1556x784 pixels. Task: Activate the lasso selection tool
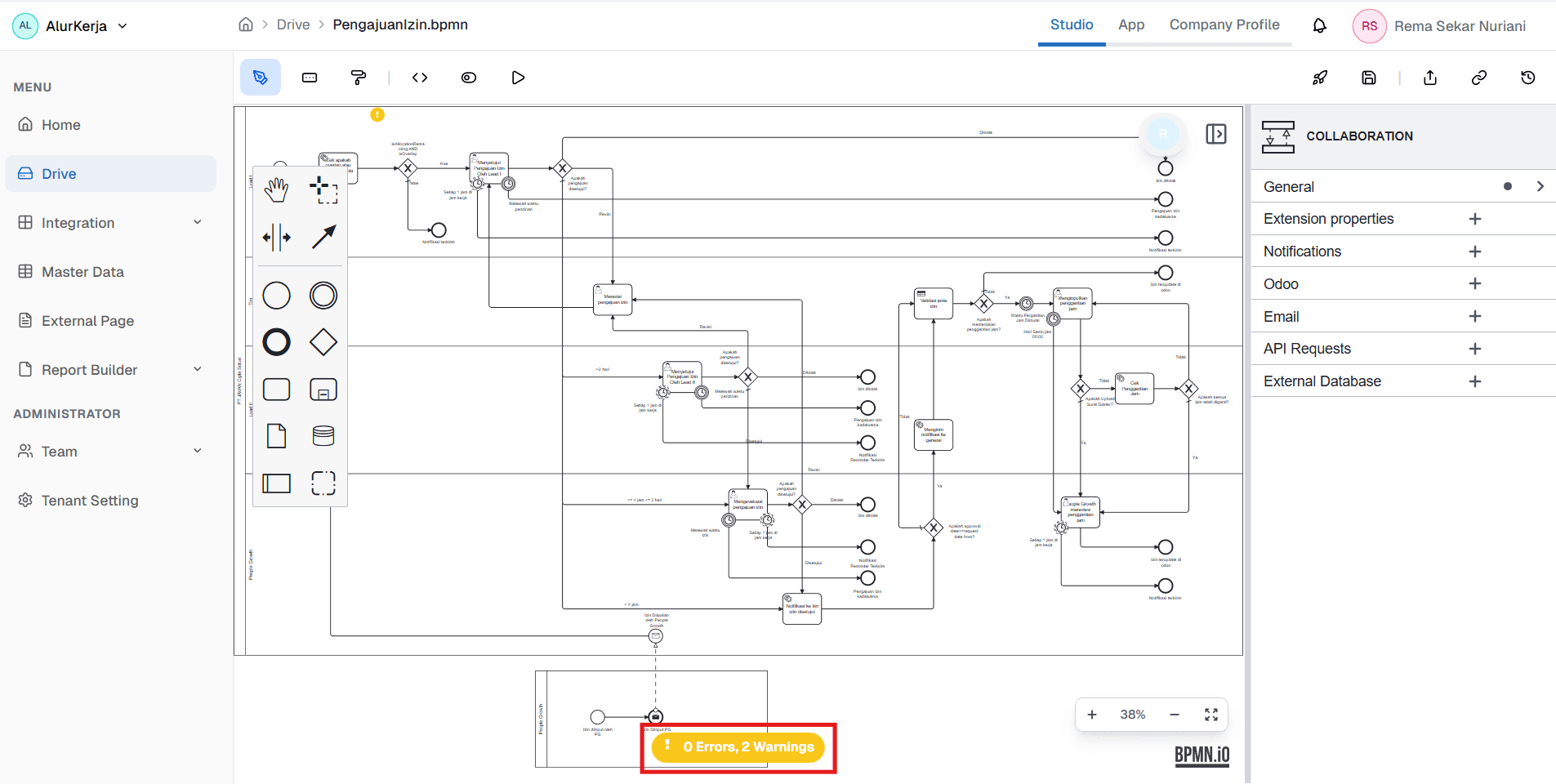[x=323, y=189]
